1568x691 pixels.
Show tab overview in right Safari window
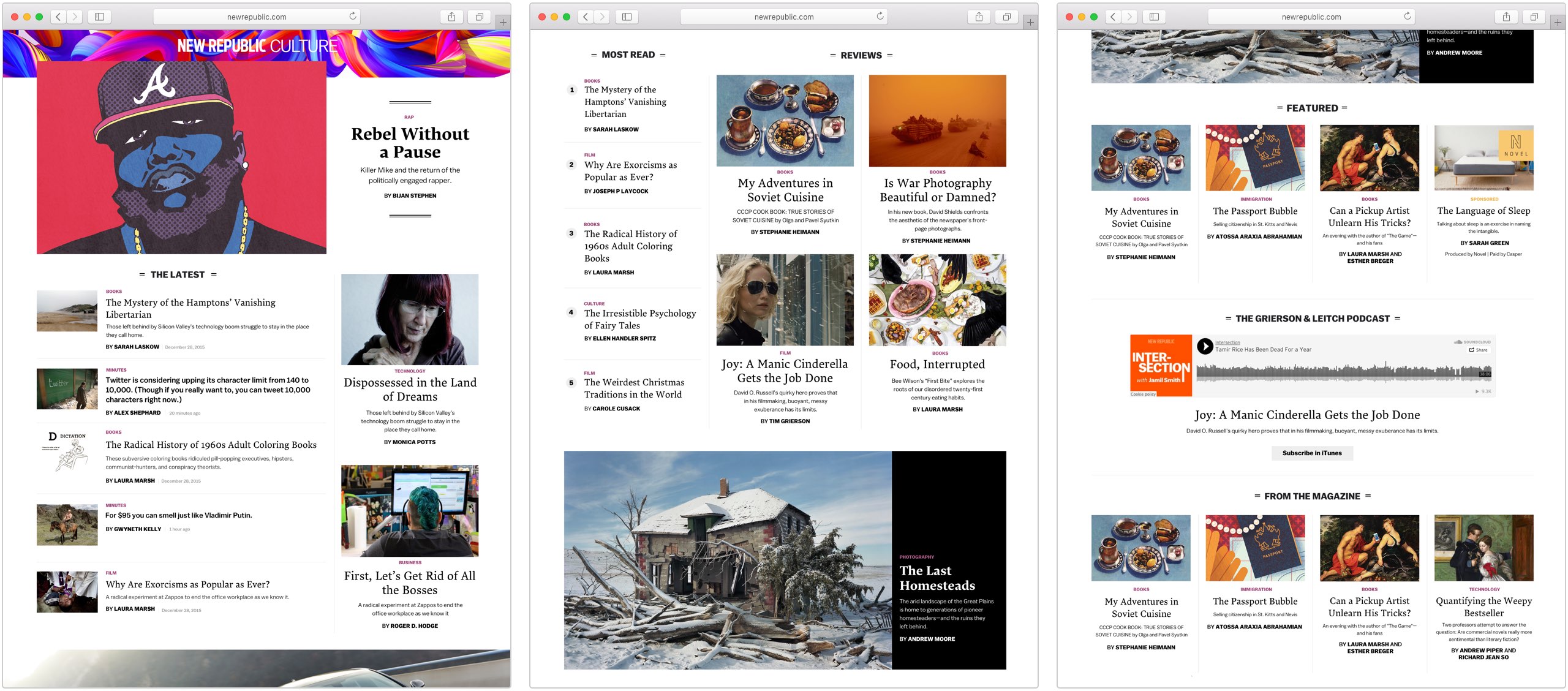pos(1534,17)
